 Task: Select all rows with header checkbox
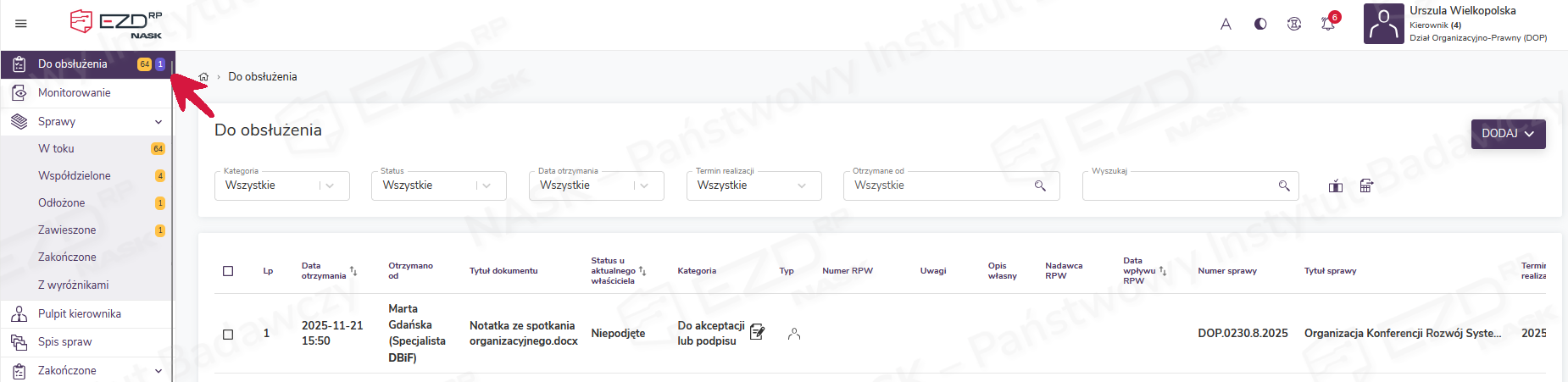coord(228,271)
